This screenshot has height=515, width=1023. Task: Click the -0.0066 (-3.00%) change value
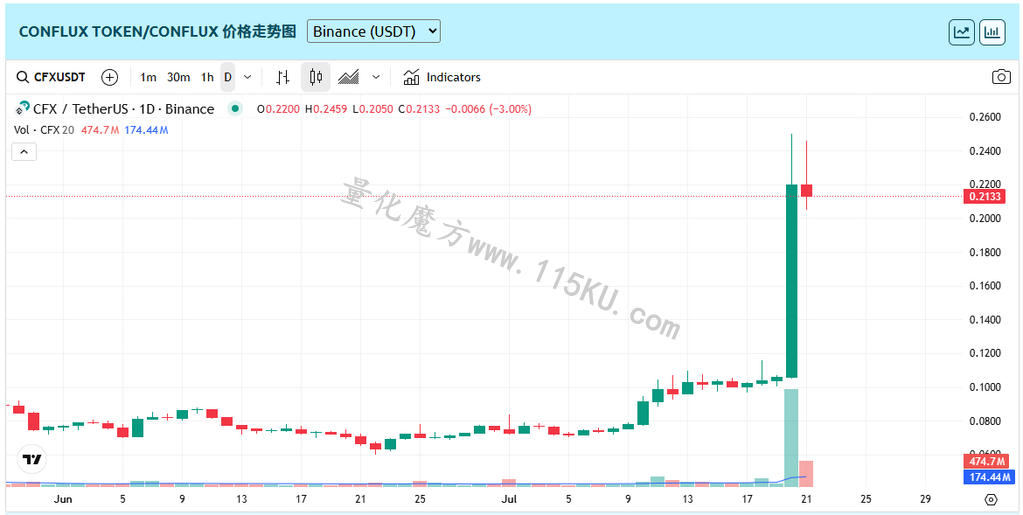coord(488,109)
